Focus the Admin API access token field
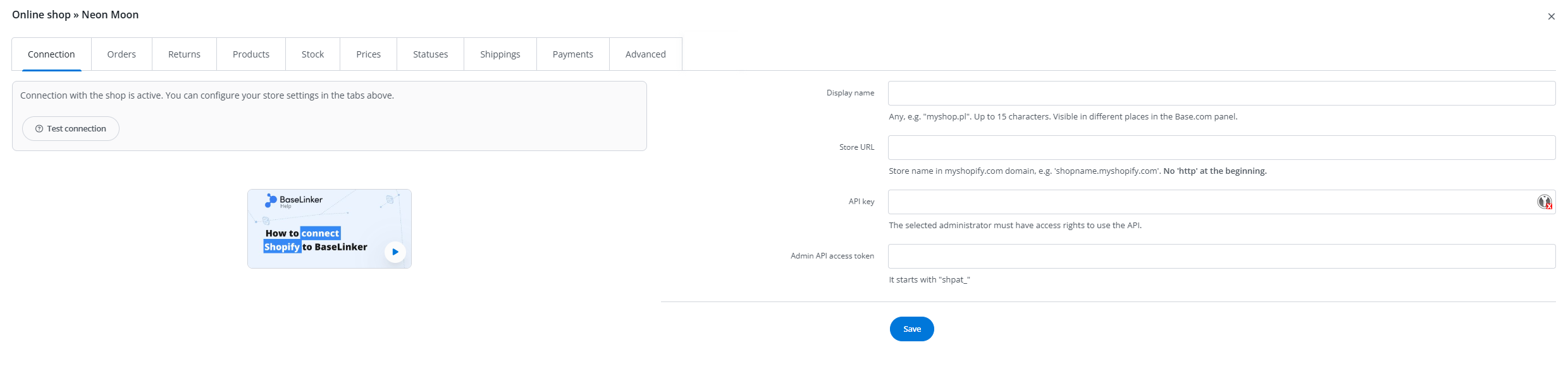This screenshot has height=371, width=1568. click(1221, 257)
